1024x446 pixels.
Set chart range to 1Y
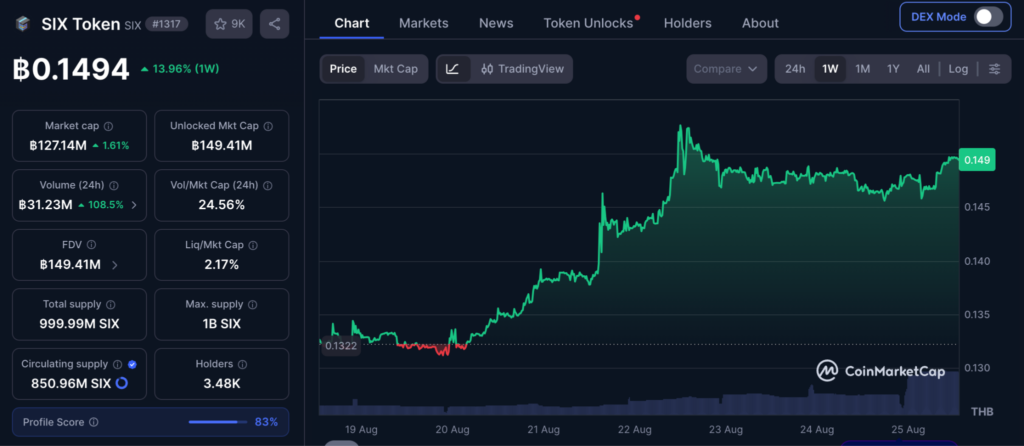pyautogui.click(x=893, y=69)
